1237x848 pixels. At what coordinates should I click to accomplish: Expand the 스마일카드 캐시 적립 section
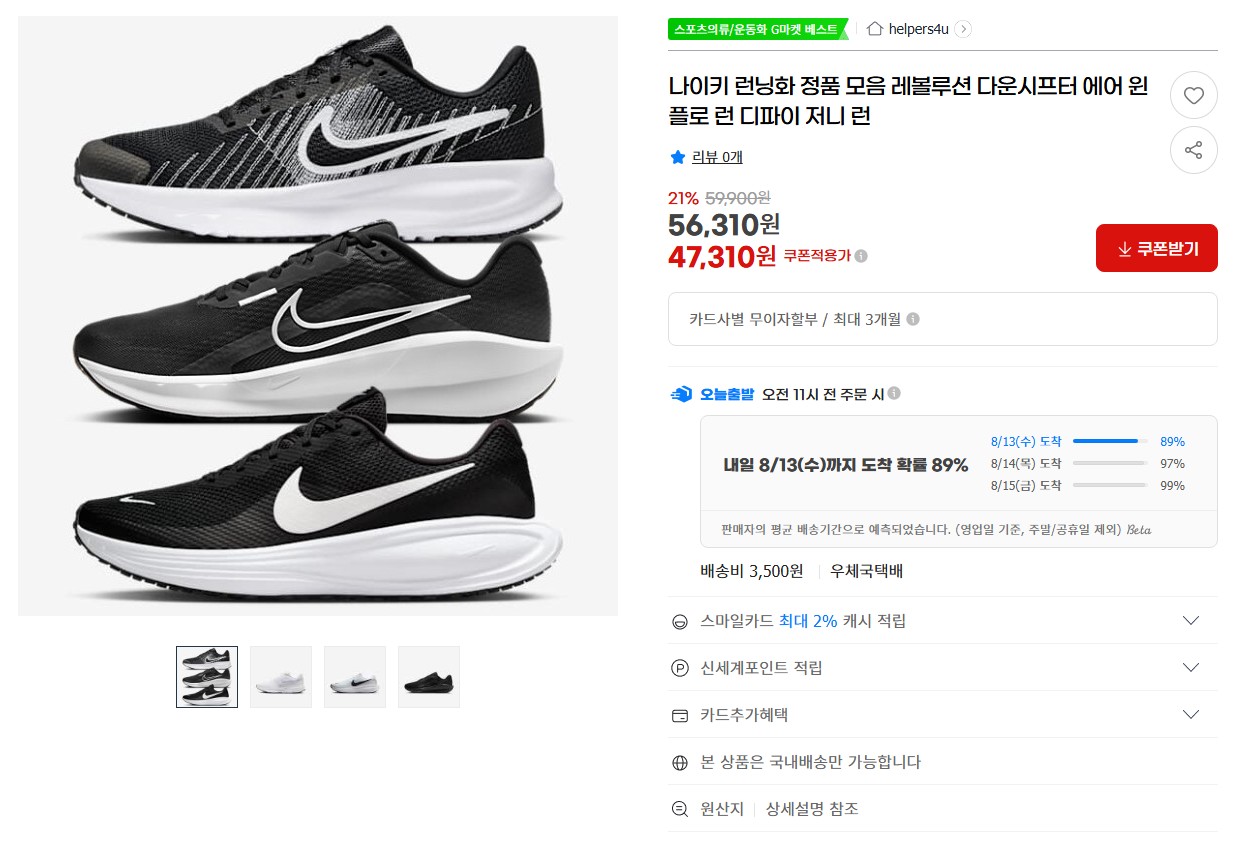[1190, 621]
